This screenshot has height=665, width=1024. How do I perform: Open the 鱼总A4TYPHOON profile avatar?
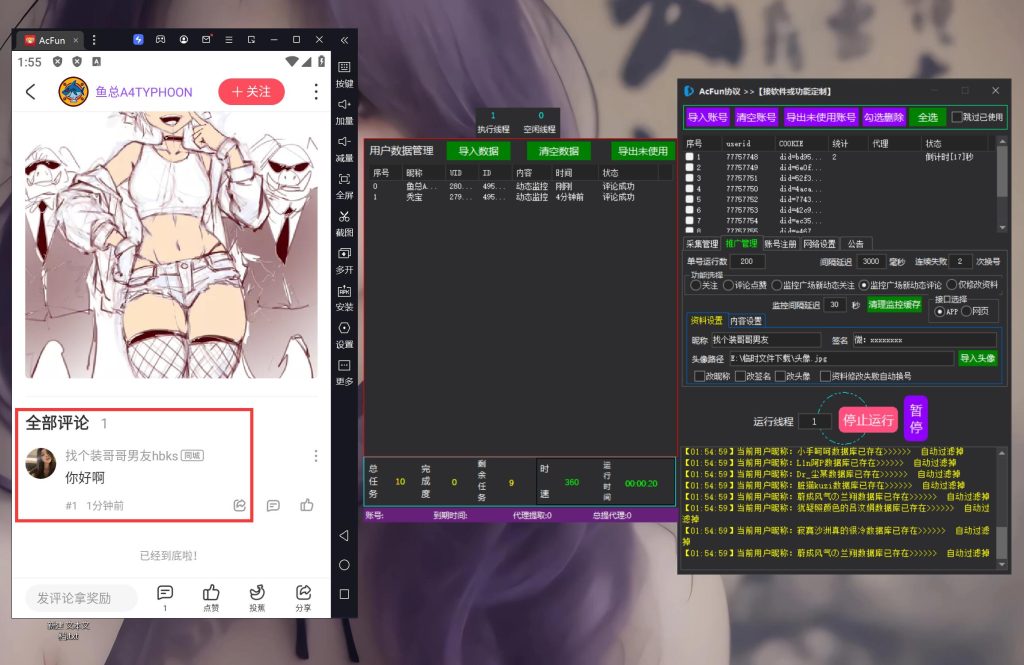pyautogui.click(x=73, y=92)
